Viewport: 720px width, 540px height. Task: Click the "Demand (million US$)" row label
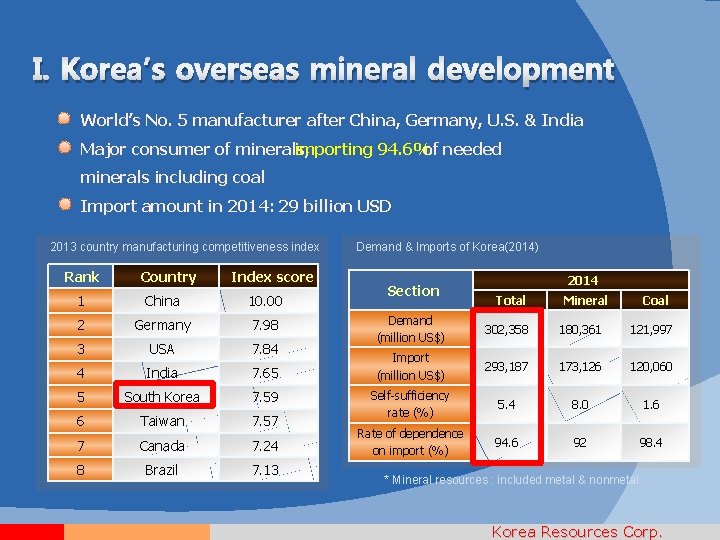coord(411,329)
